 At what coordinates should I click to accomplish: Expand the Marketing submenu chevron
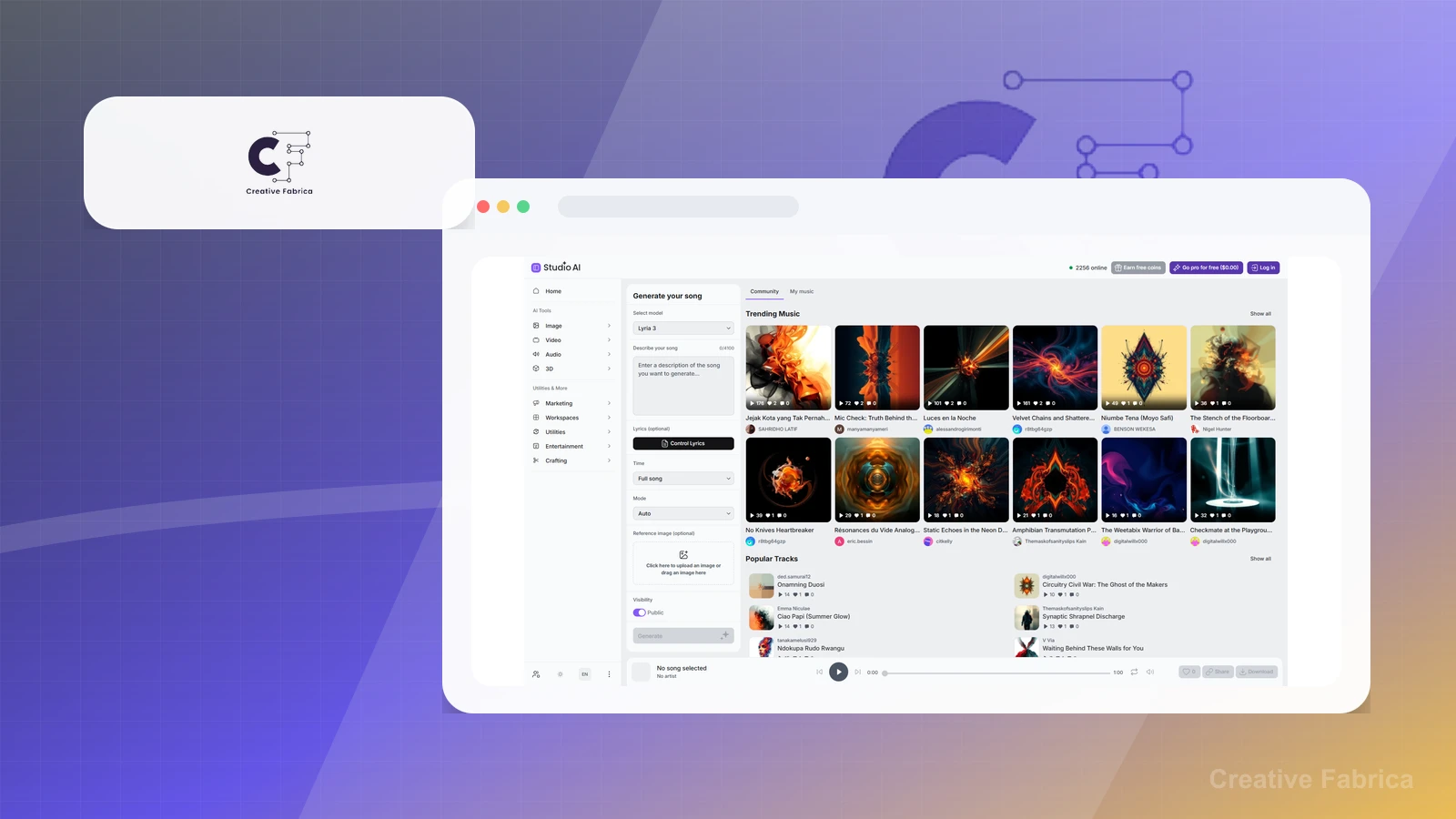[x=609, y=403]
